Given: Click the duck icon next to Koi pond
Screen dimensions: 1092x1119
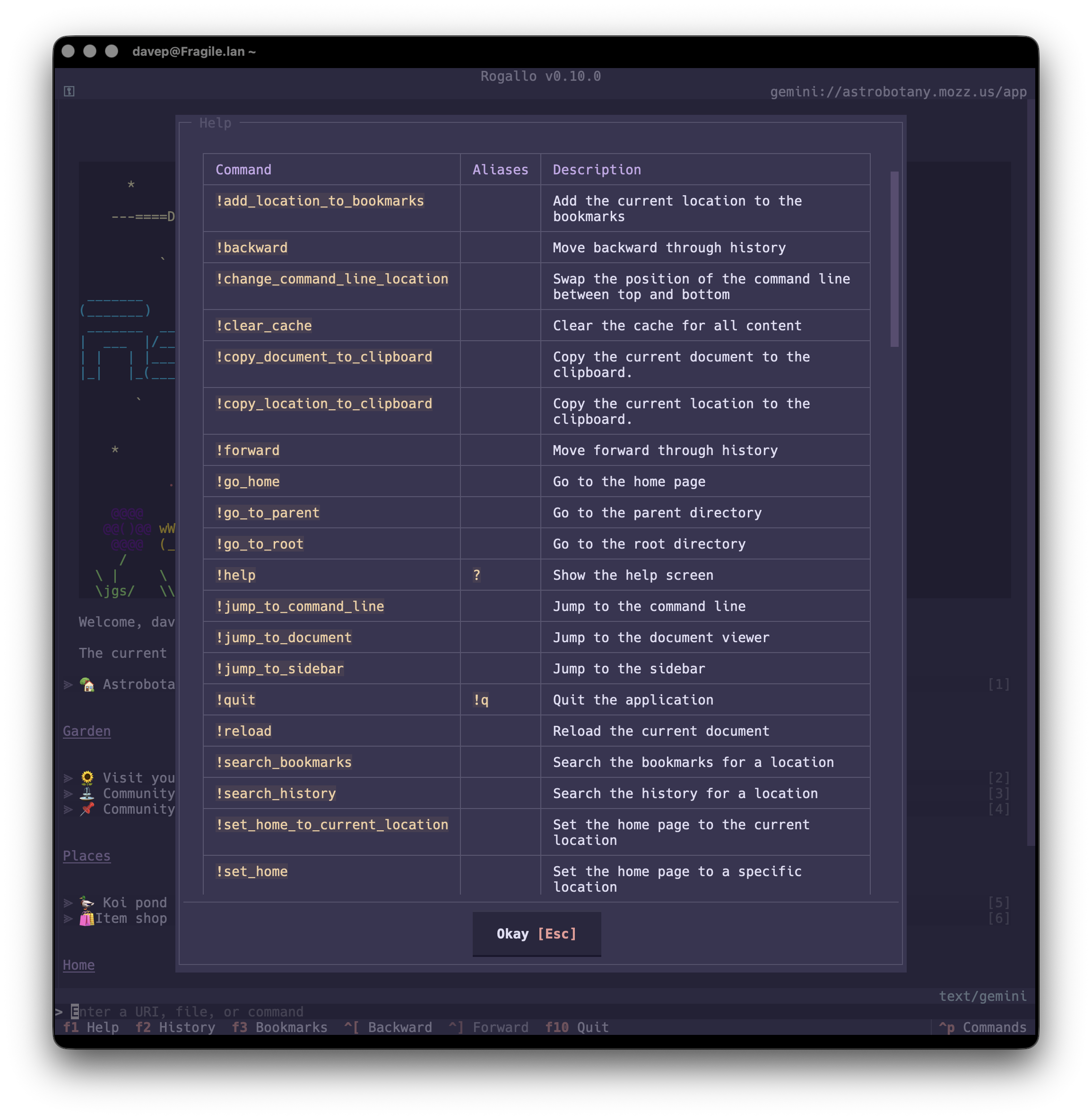Looking at the screenshot, I should (87, 902).
